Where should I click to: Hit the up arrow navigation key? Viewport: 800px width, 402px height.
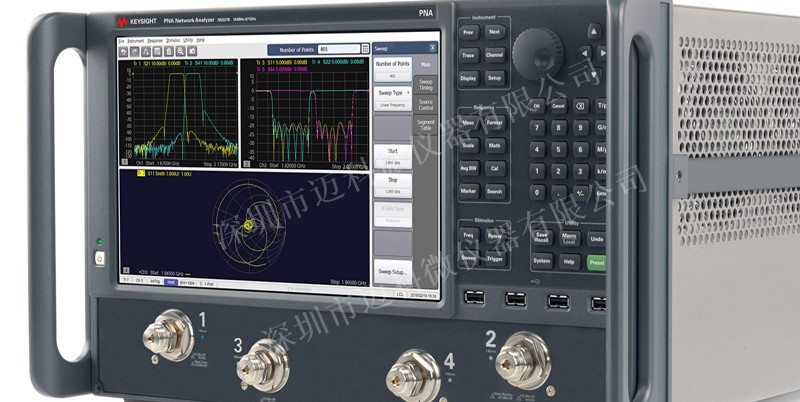point(594,31)
